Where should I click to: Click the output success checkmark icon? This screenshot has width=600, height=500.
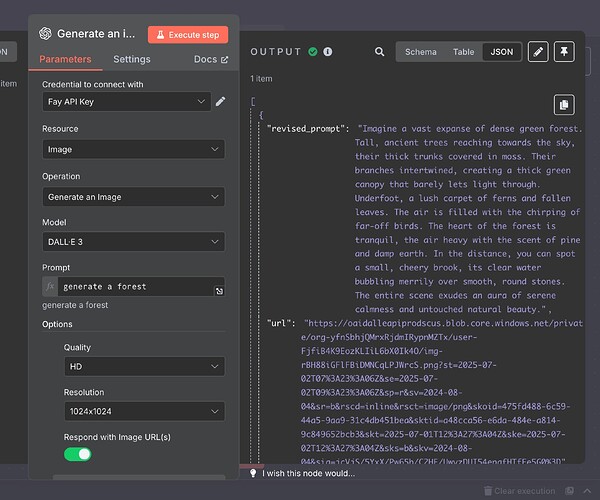313,52
